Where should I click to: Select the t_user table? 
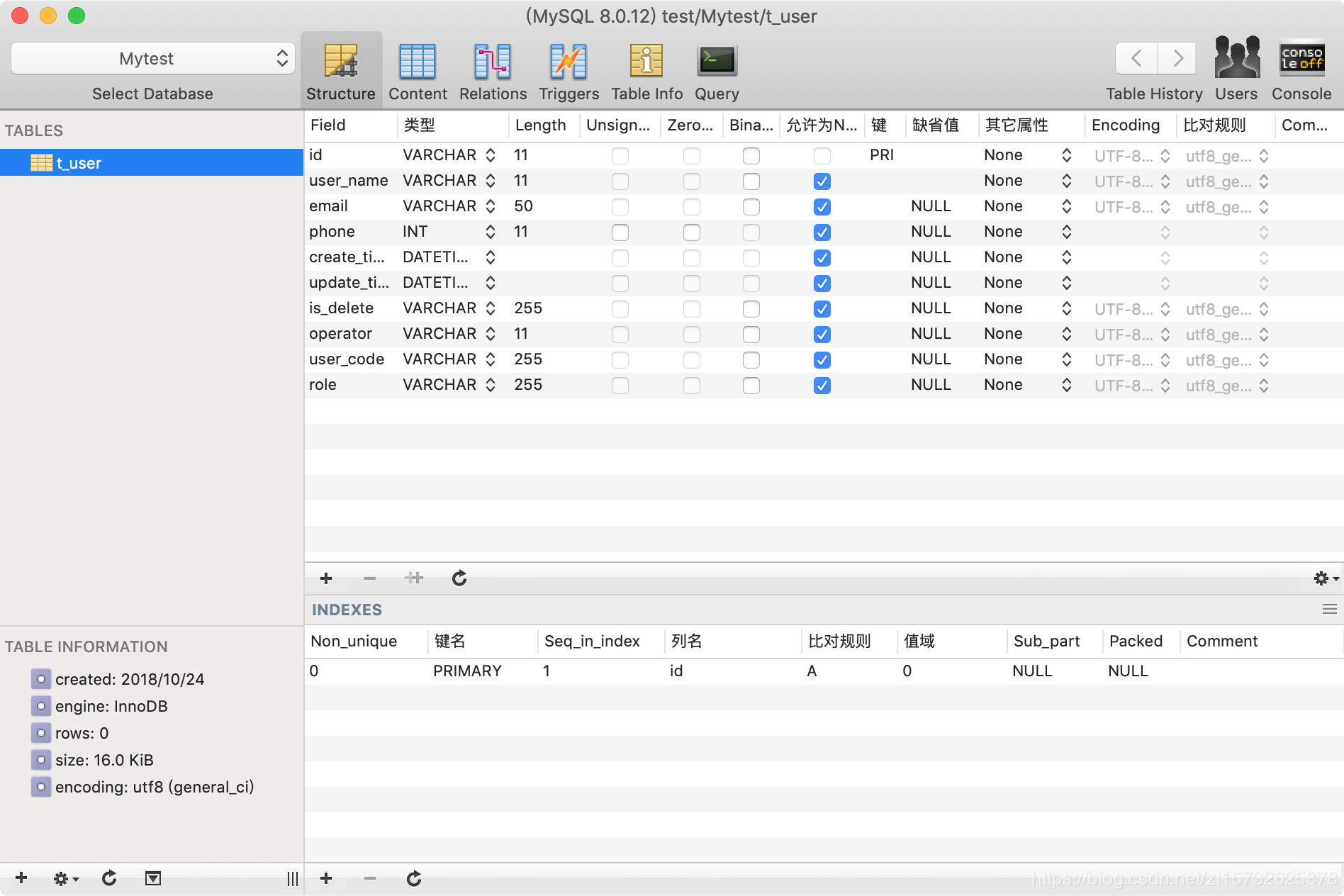[x=152, y=163]
